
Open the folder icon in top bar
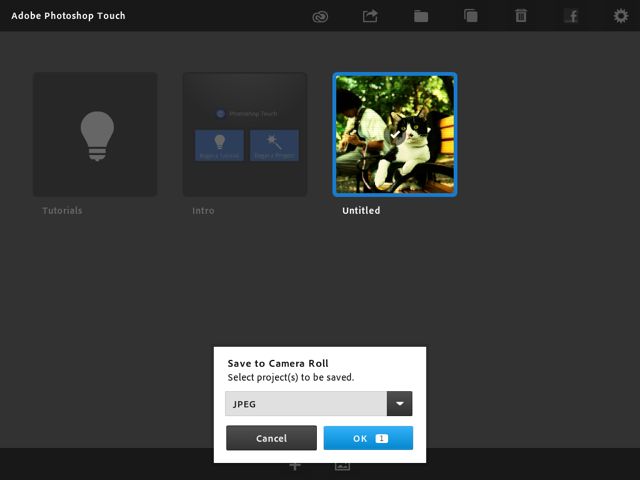point(421,16)
